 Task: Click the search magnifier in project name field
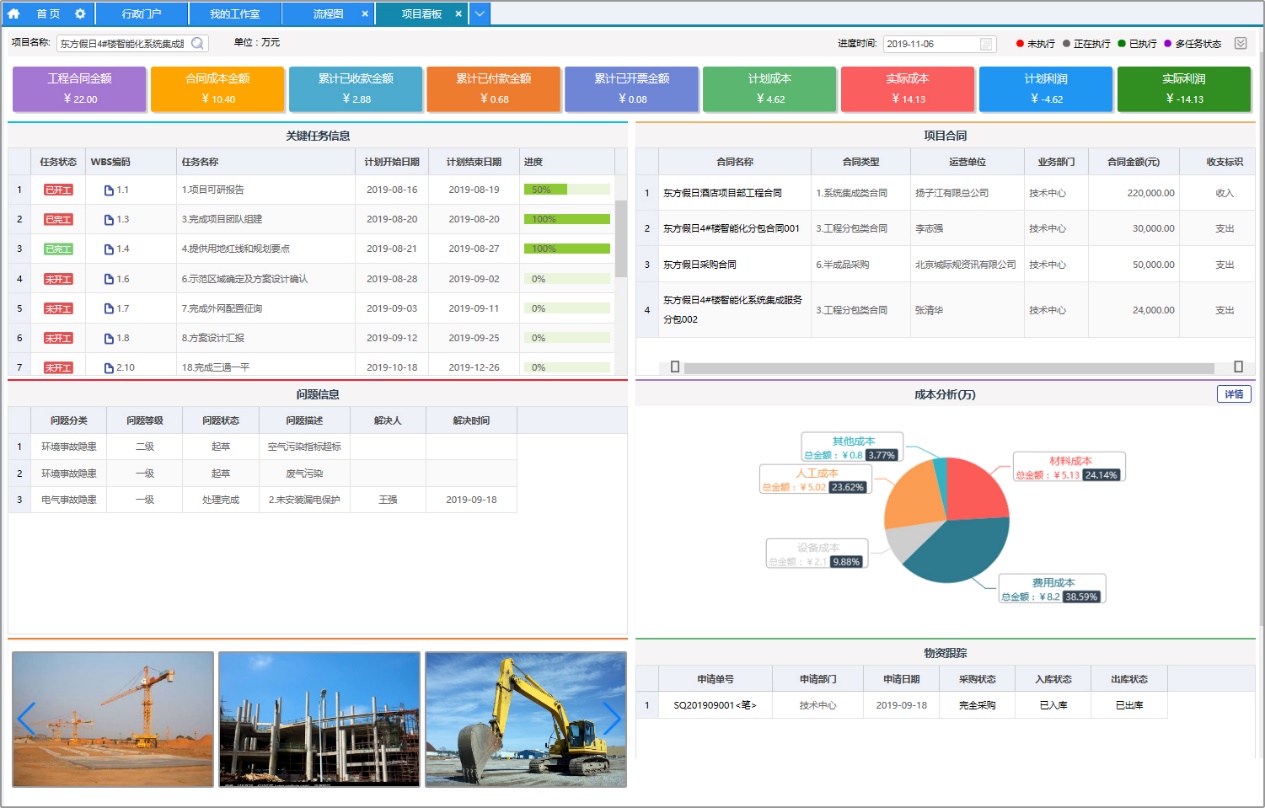click(197, 43)
